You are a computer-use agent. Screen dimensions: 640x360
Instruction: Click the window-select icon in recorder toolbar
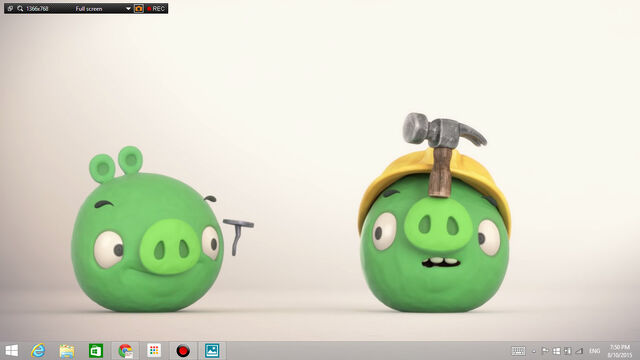coord(10,9)
